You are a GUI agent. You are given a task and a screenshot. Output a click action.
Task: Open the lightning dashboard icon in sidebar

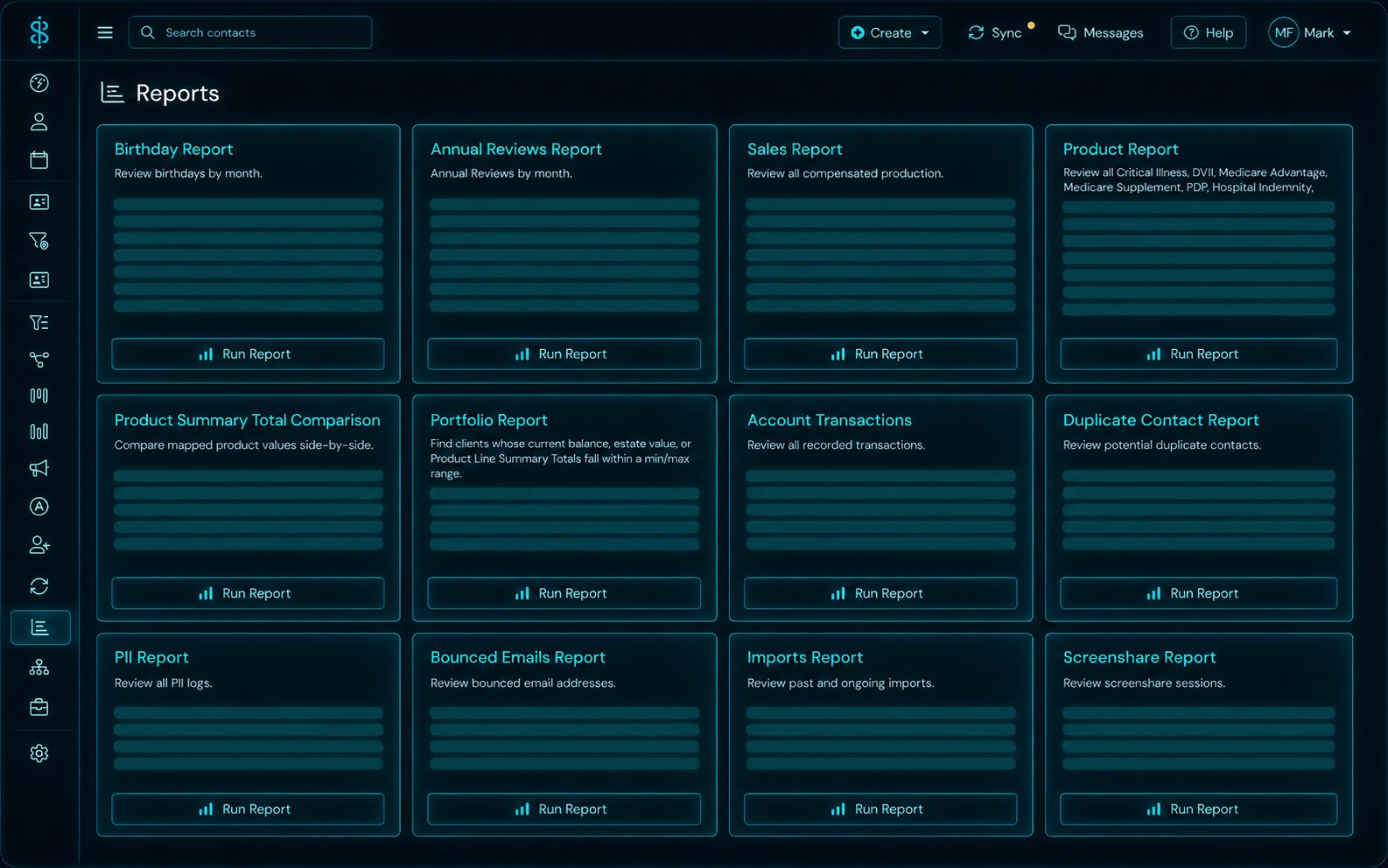pos(39,83)
